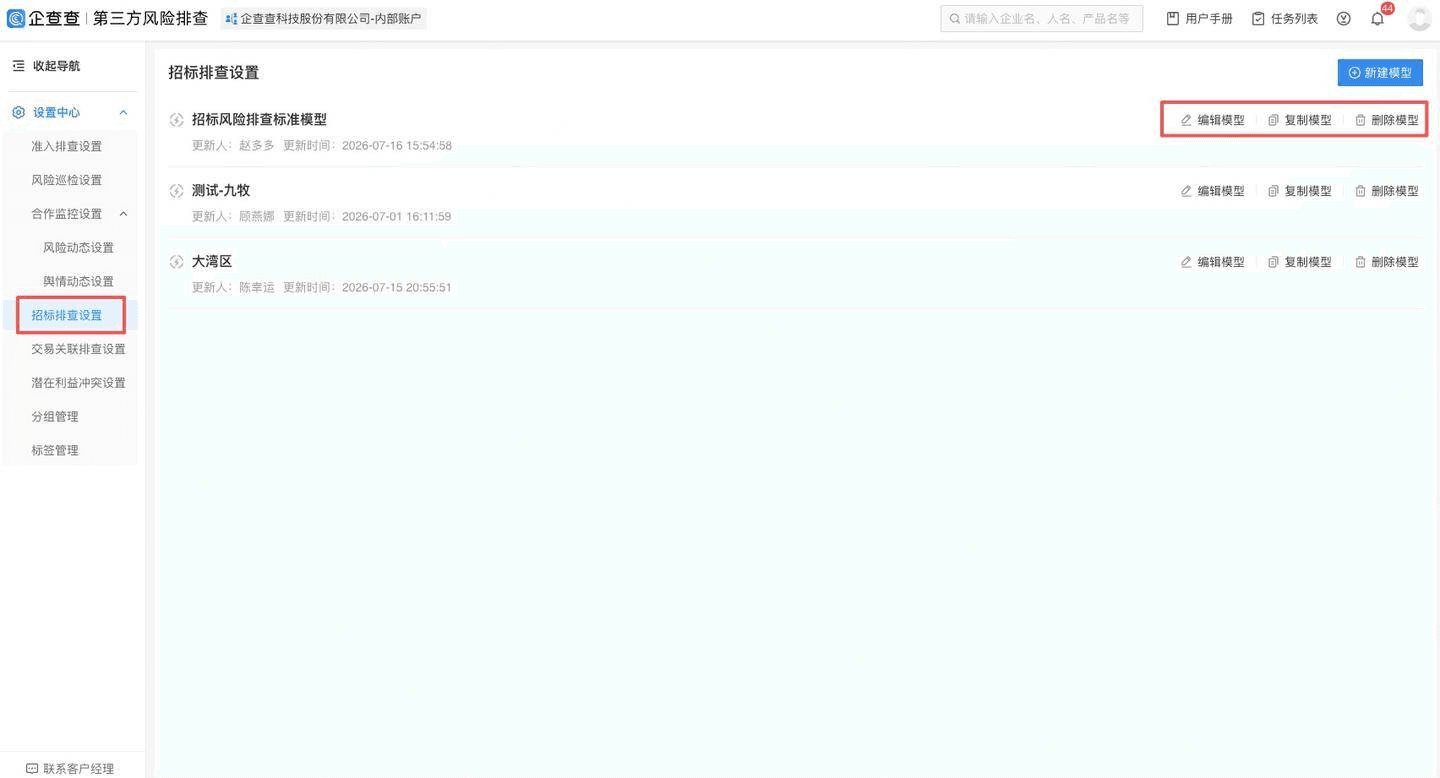Viewport: 1440px width, 778px height.
Task: Click 联系客户经理 at sidebar bottom
Action: 70,769
